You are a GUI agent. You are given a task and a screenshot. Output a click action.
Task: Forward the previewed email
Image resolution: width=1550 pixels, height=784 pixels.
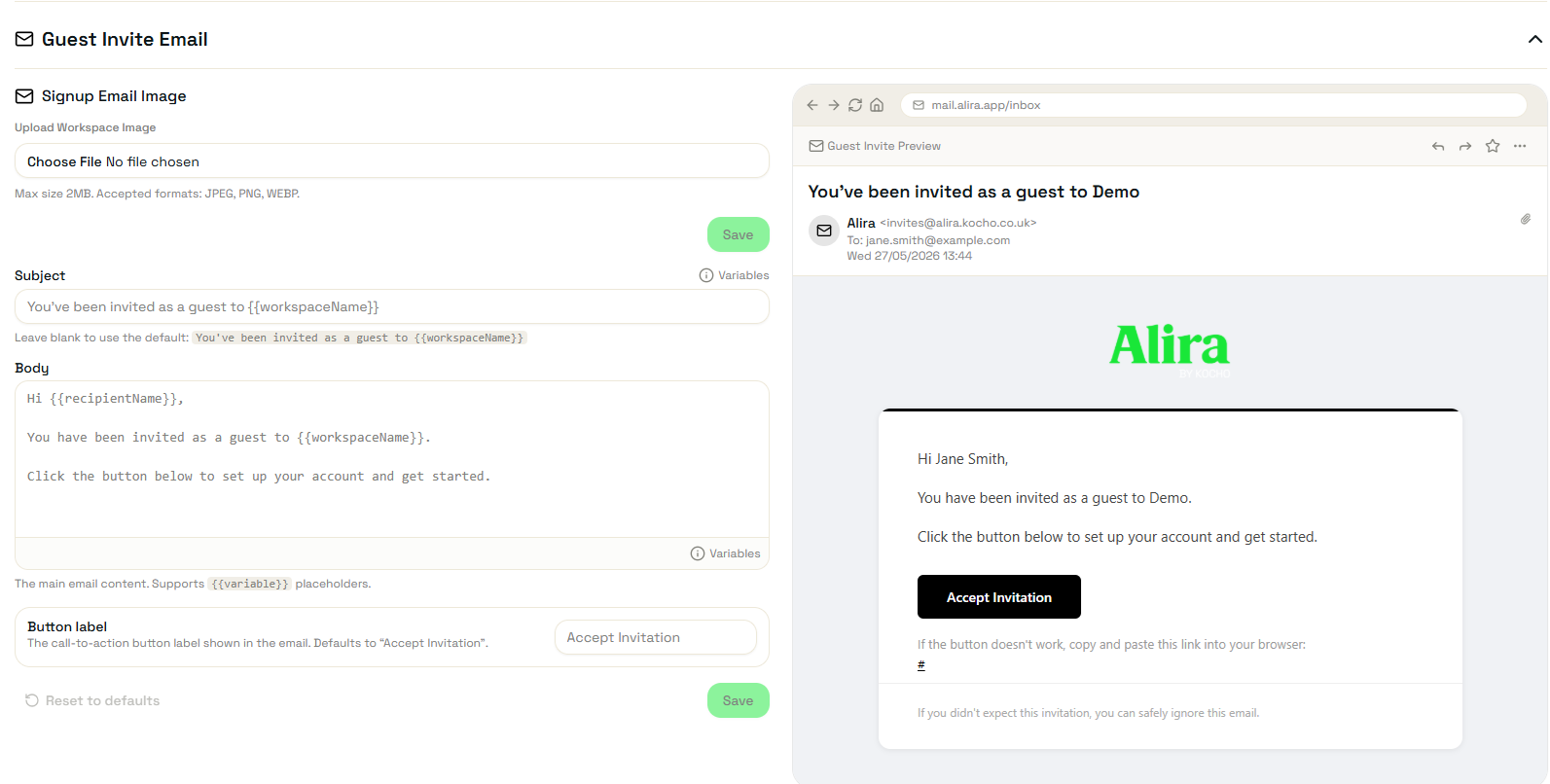click(x=1465, y=146)
